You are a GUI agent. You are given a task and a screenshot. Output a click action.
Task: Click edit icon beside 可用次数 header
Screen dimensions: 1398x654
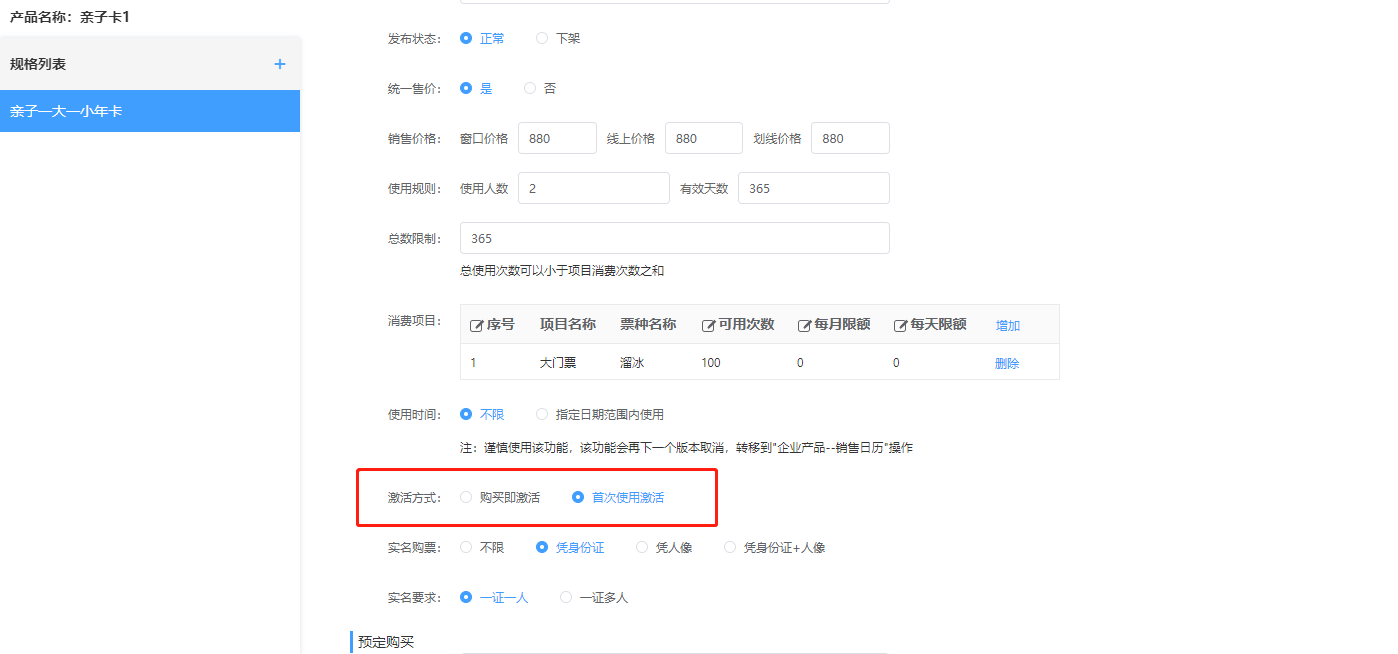(x=708, y=325)
